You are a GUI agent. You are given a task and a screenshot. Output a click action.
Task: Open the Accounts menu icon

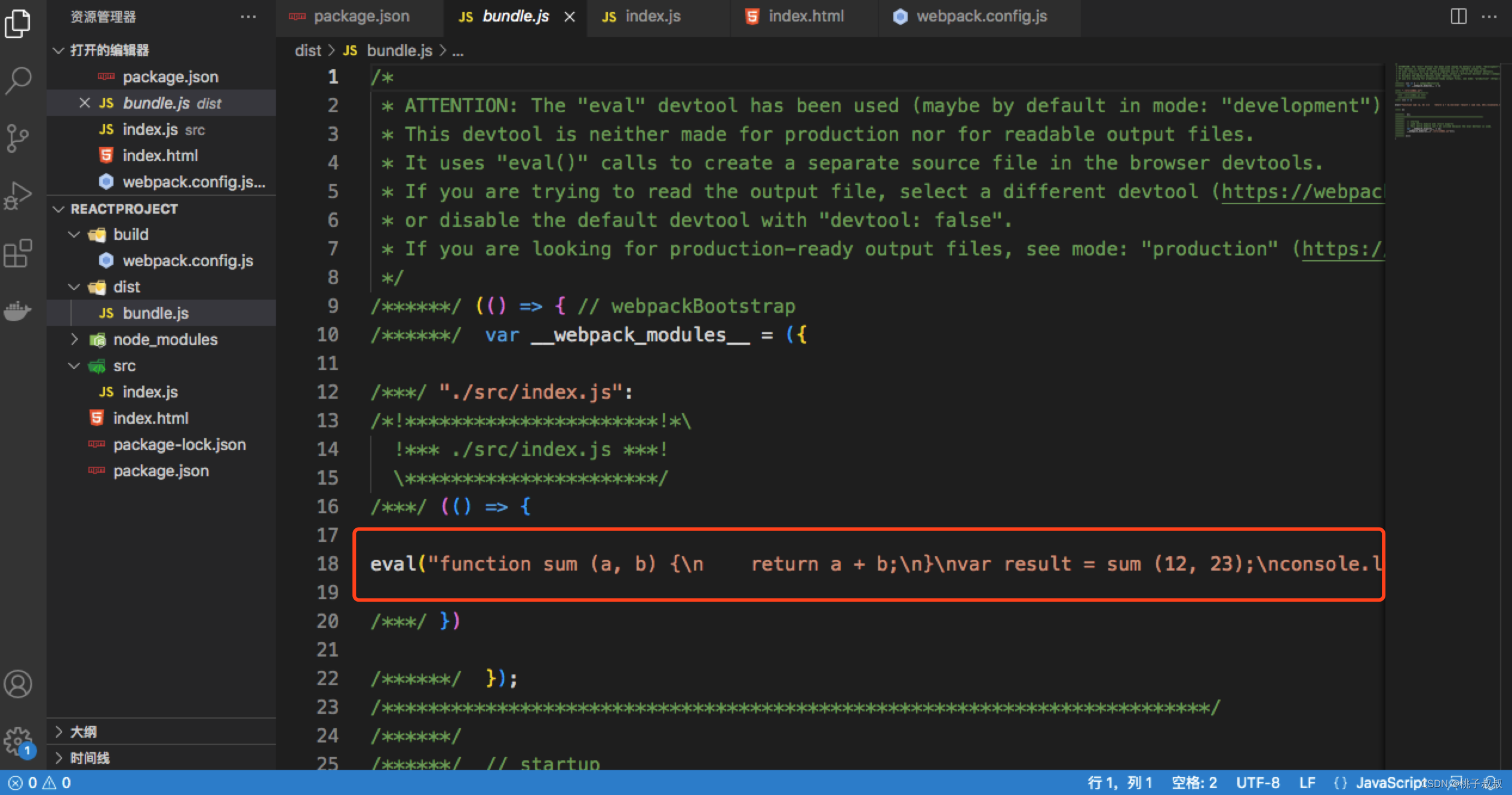(x=18, y=684)
